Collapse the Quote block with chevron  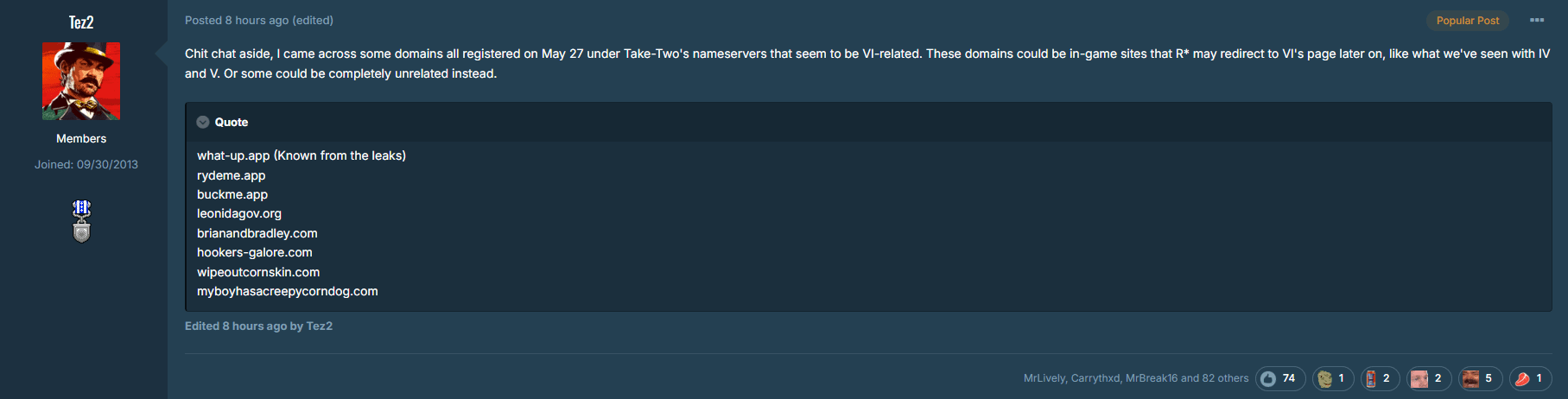pyautogui.click(x=203, y=123)
